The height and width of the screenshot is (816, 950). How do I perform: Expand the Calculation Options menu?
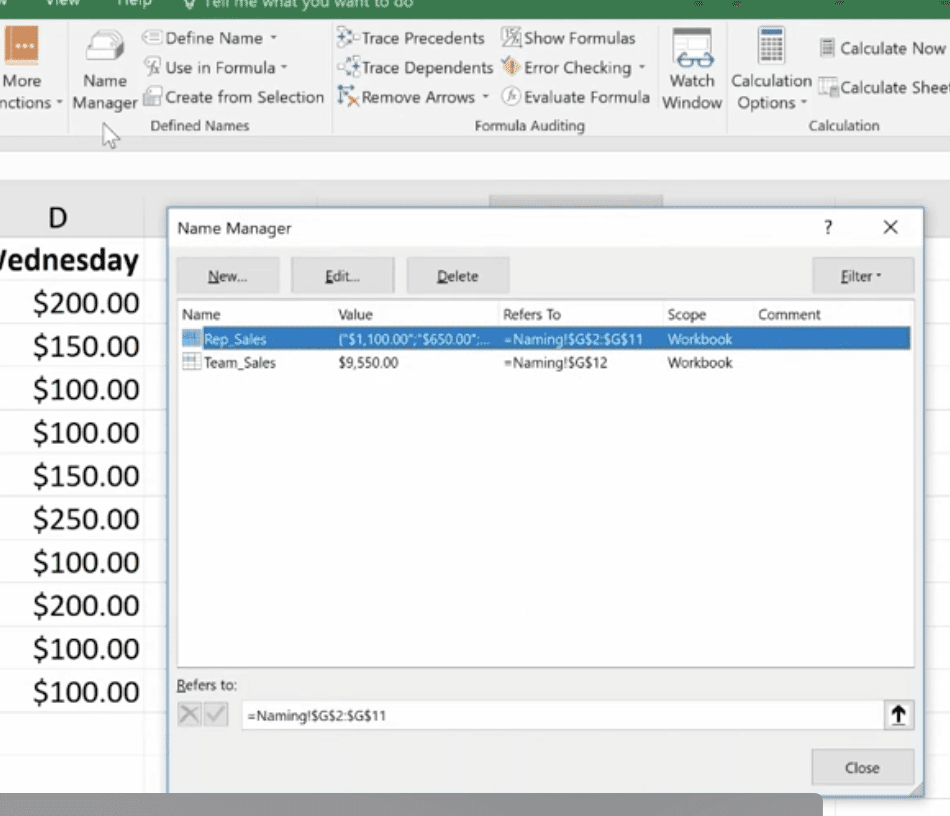pos(803,104)
